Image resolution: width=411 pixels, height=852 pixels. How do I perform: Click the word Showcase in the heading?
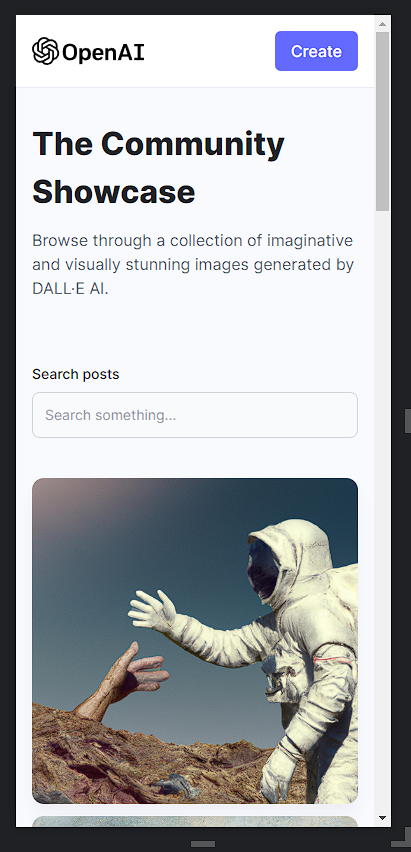[114, 192]
